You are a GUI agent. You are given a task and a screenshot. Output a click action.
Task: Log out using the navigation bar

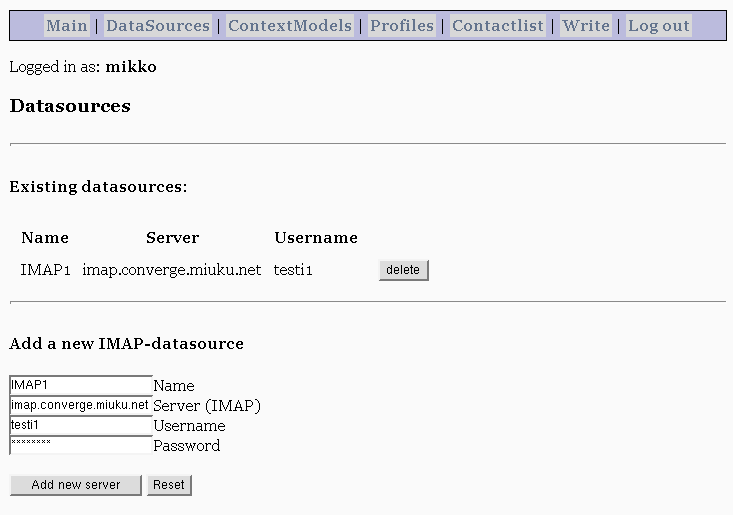pos(659,25)
